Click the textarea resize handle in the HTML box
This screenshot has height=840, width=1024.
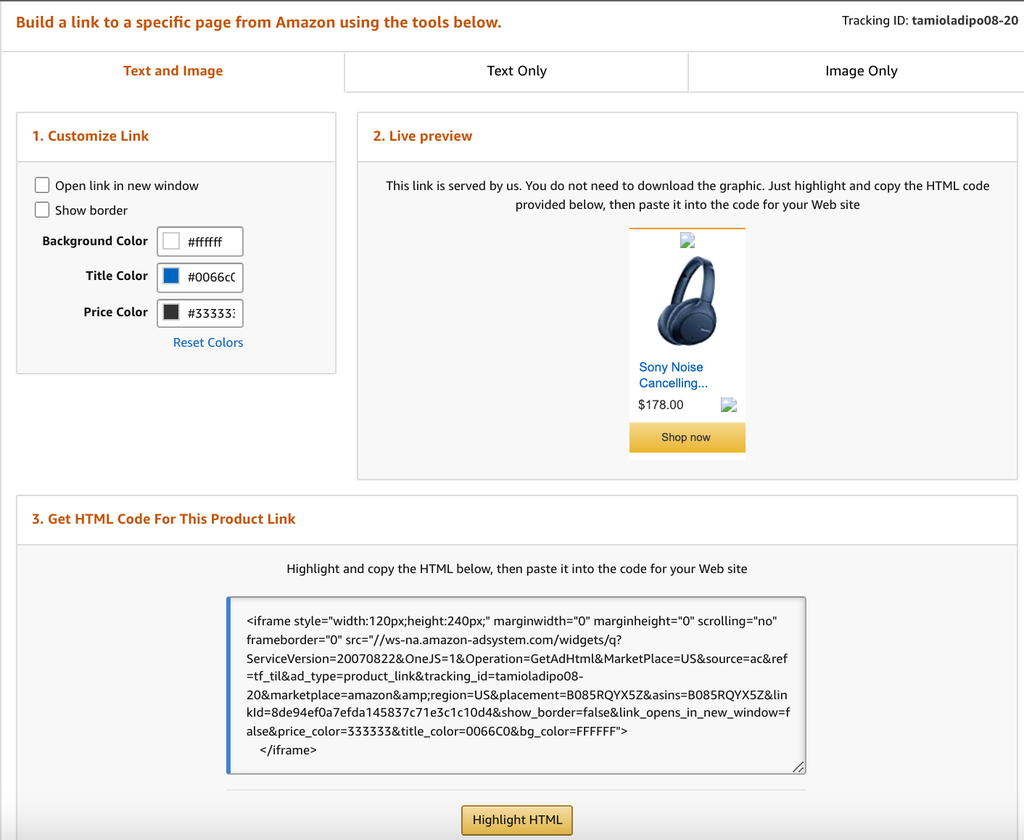coord(798,767)
